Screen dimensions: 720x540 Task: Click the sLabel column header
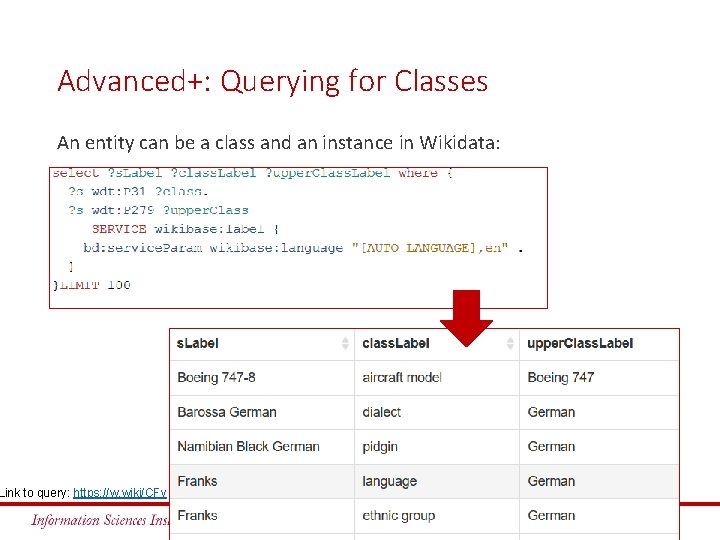(262, 343)
